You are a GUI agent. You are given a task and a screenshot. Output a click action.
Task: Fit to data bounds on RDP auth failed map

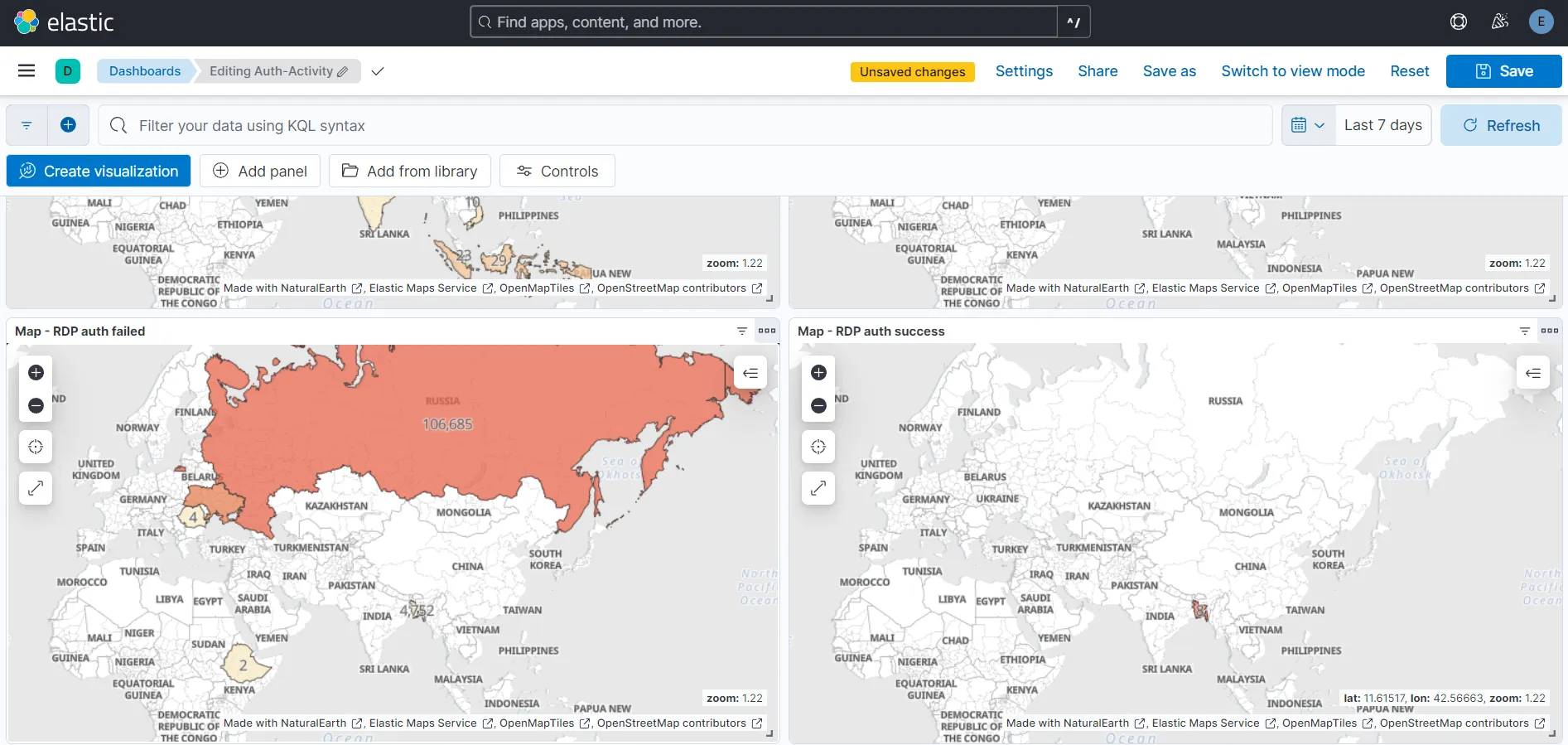36,447
